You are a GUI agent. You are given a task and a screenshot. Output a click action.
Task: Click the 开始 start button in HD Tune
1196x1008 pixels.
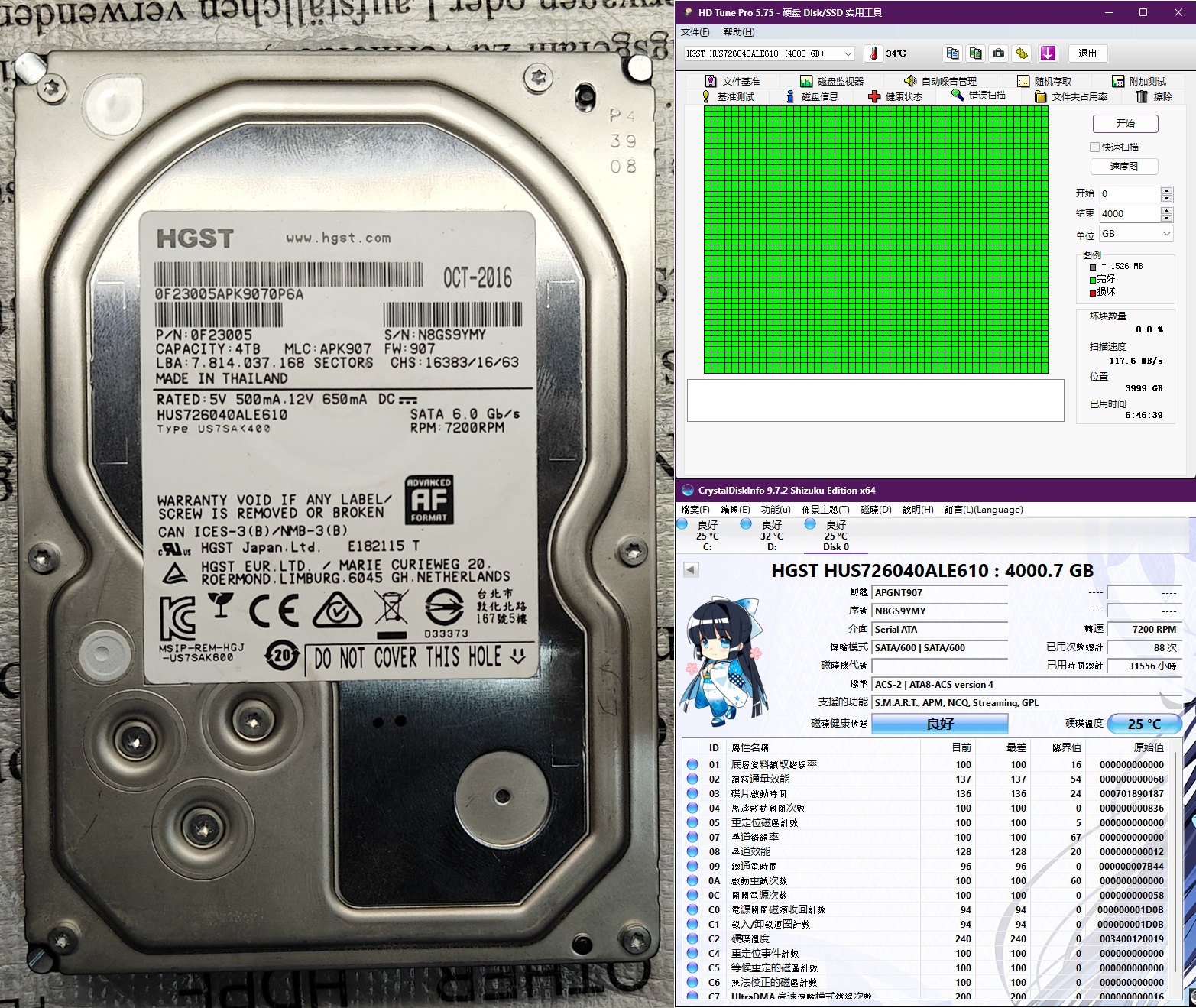1125,123
